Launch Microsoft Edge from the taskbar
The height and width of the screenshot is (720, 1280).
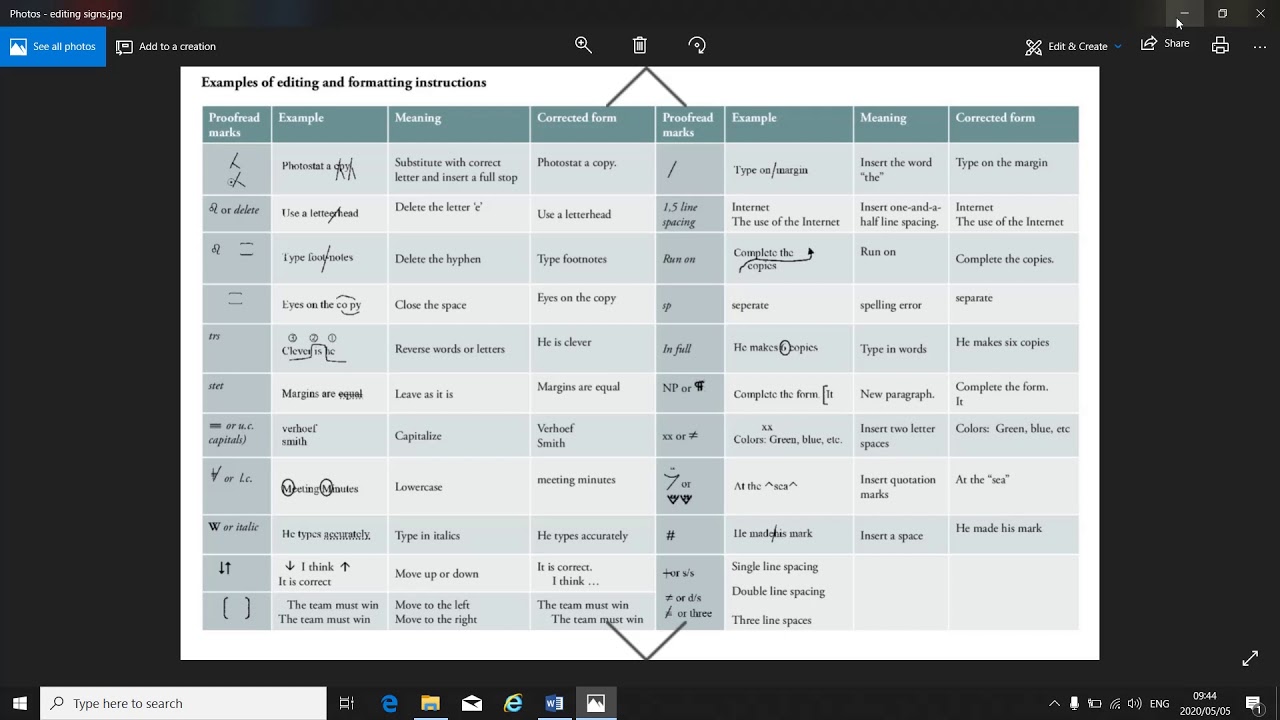click(x=389, y=703)
